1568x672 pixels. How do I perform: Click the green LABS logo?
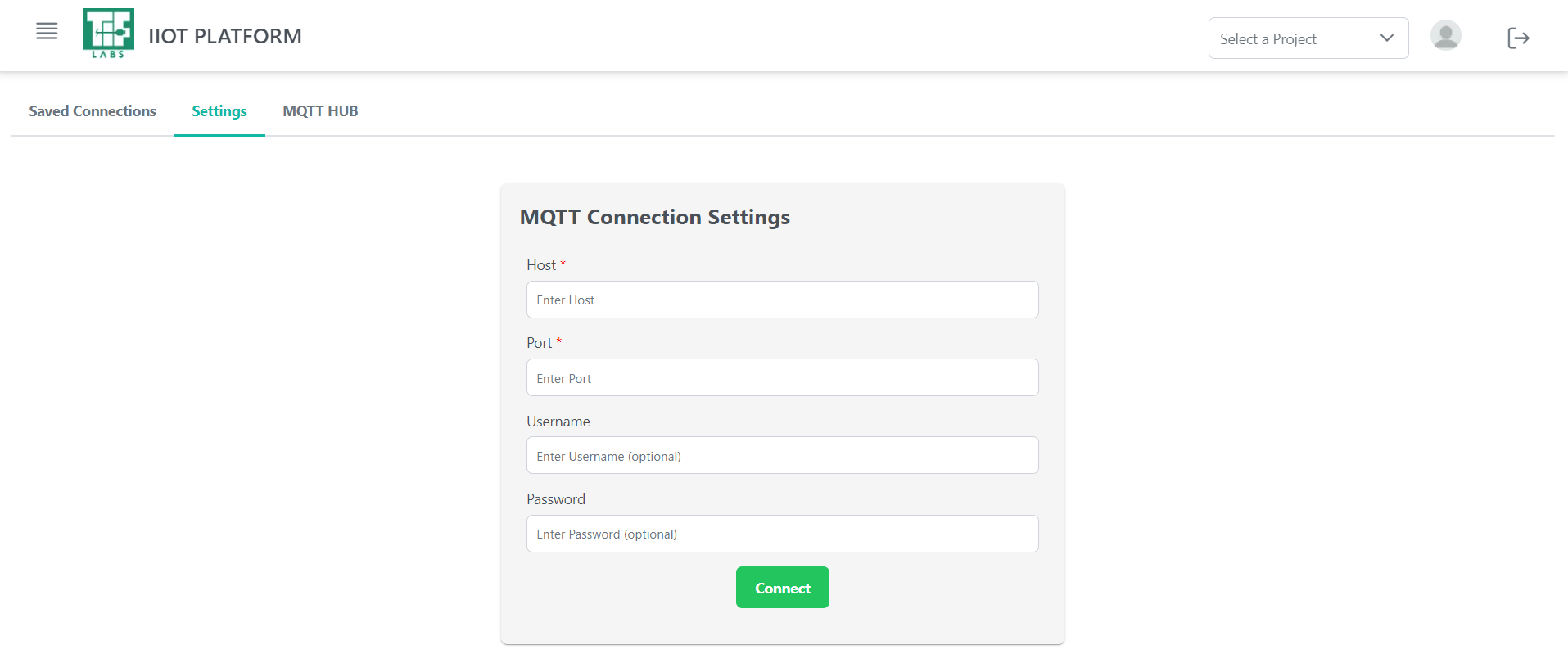(108, 34)
